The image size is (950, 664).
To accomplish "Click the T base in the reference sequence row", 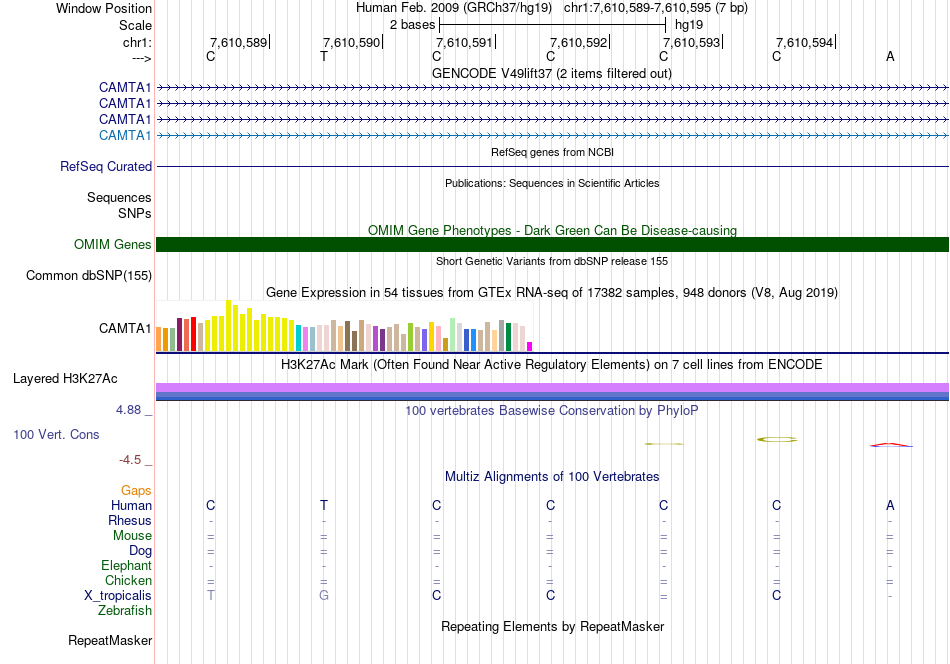I will [x=324, y=56].
